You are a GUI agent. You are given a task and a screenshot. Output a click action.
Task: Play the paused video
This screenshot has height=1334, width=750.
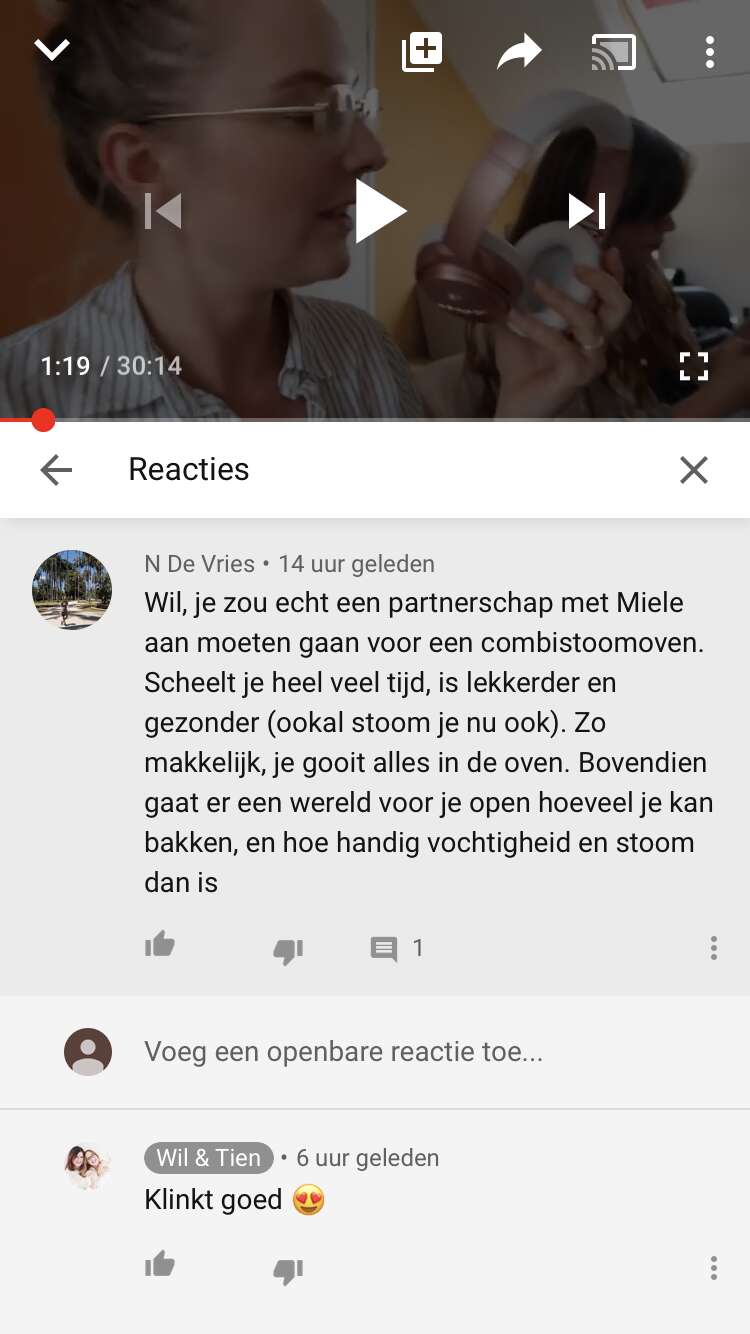click(380, 211)
